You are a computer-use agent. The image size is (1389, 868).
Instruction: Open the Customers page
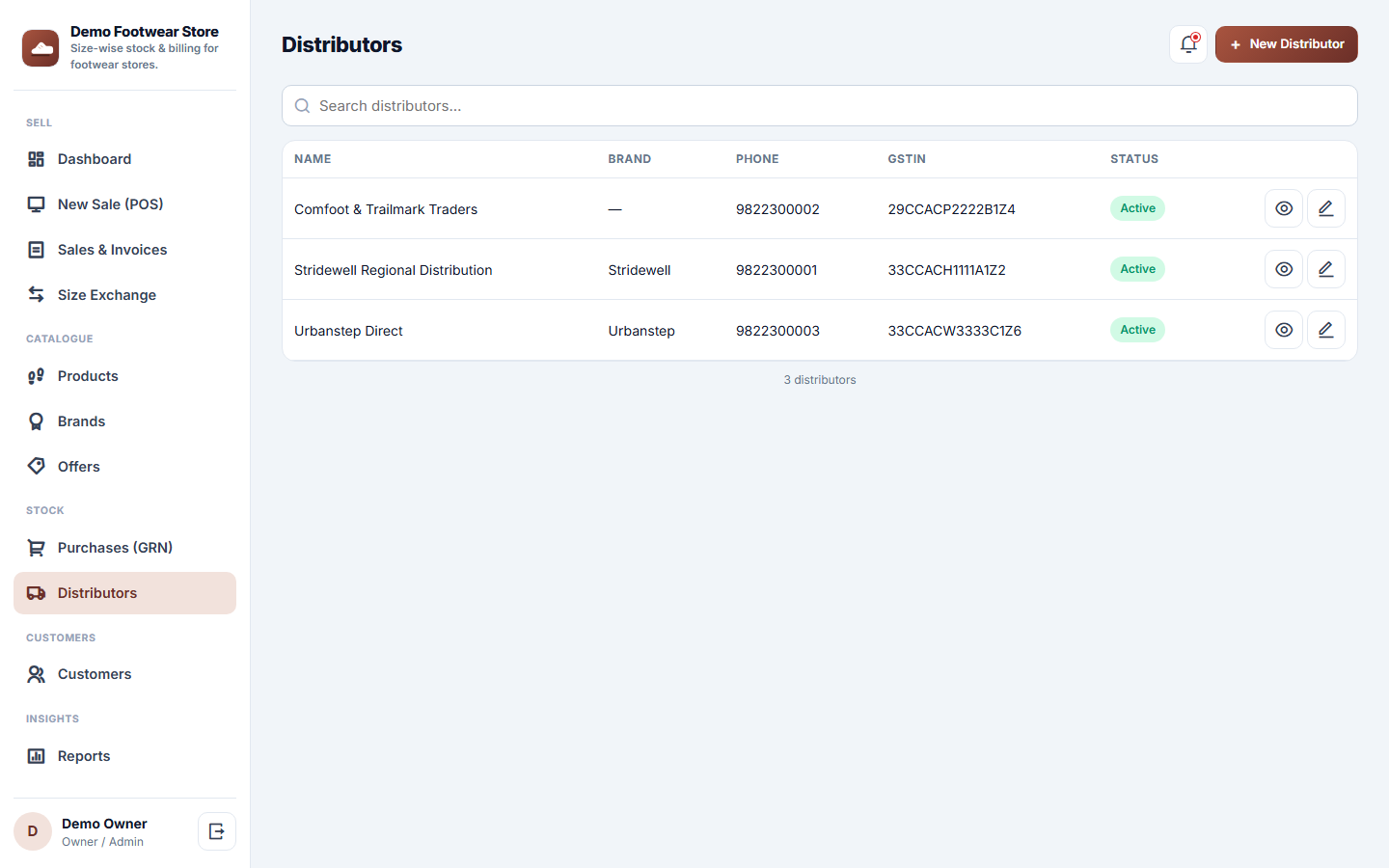click(x=124, y=674)
